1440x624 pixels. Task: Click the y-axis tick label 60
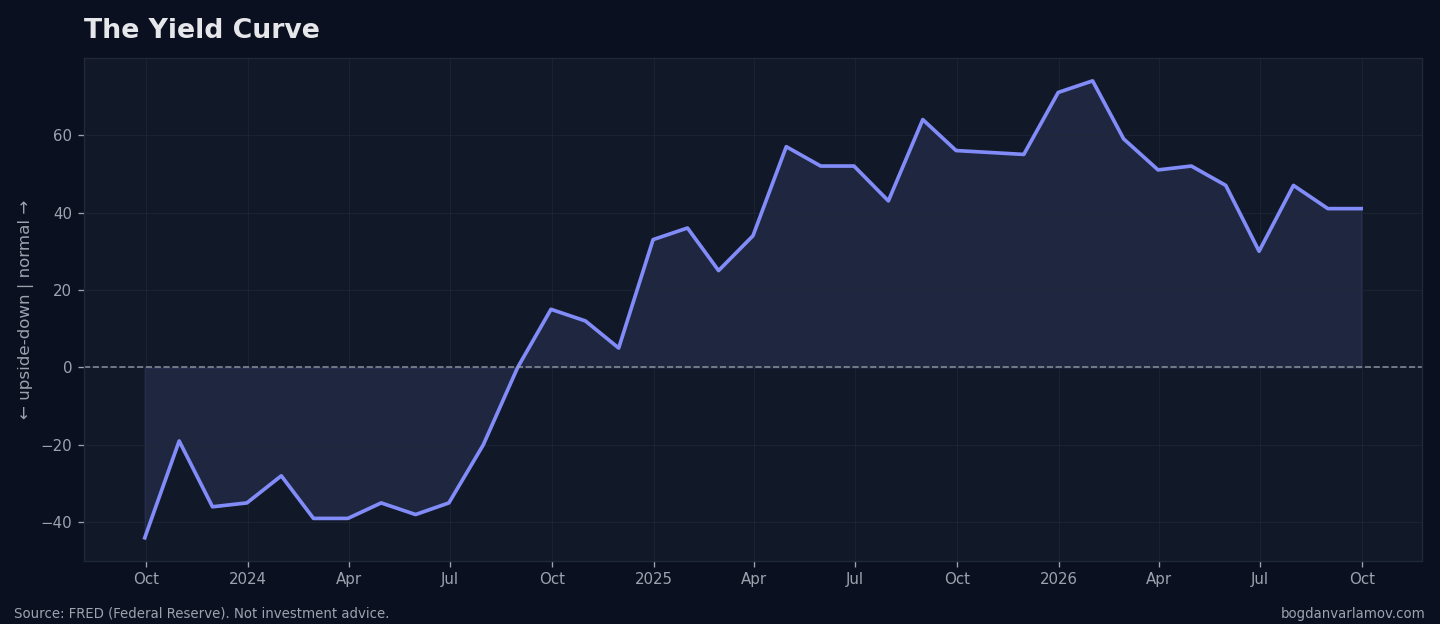point(62,136)
